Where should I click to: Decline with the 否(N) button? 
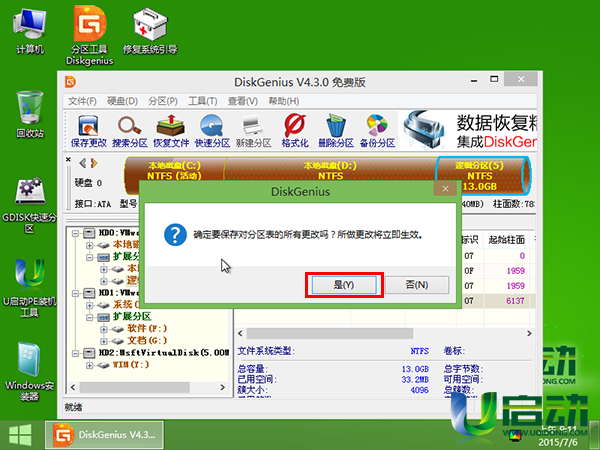click(417, 285)
